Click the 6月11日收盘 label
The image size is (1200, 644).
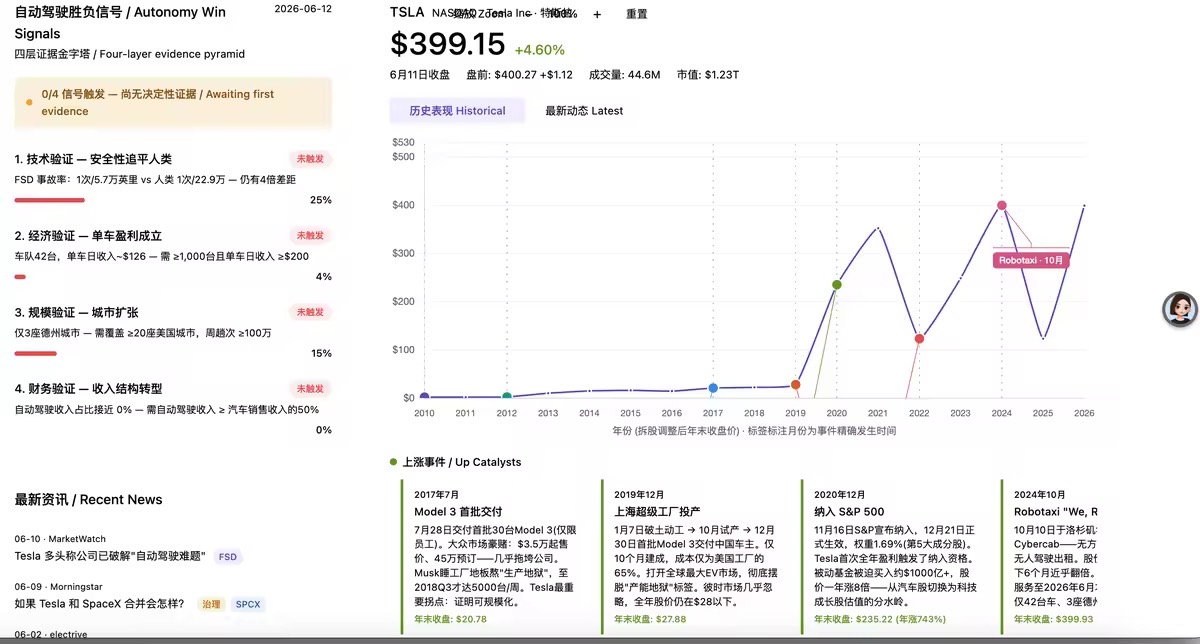pyautogui.click(x=421, y=74)
